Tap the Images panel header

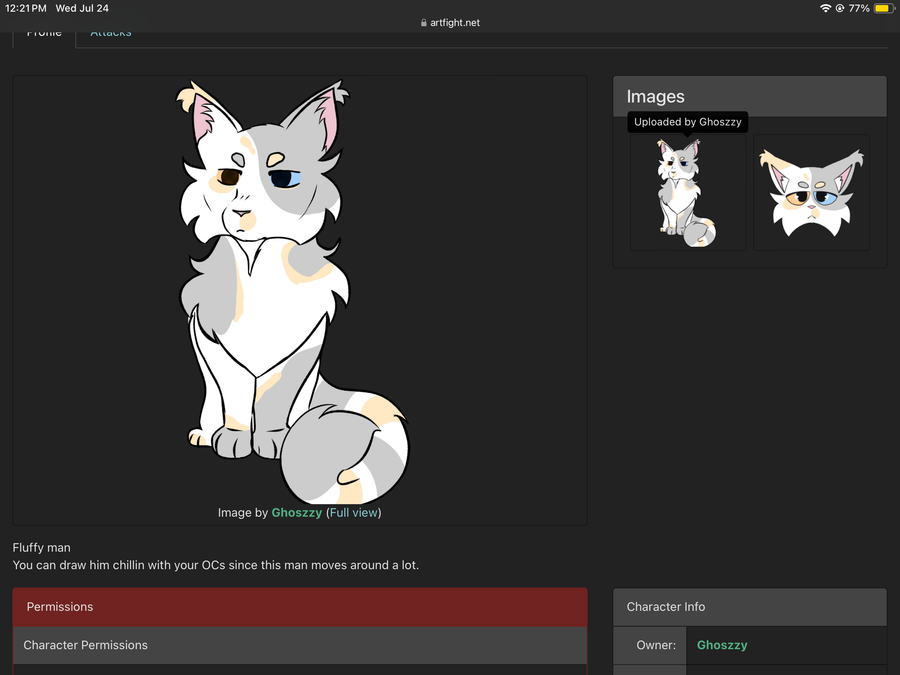coord(750,96)
